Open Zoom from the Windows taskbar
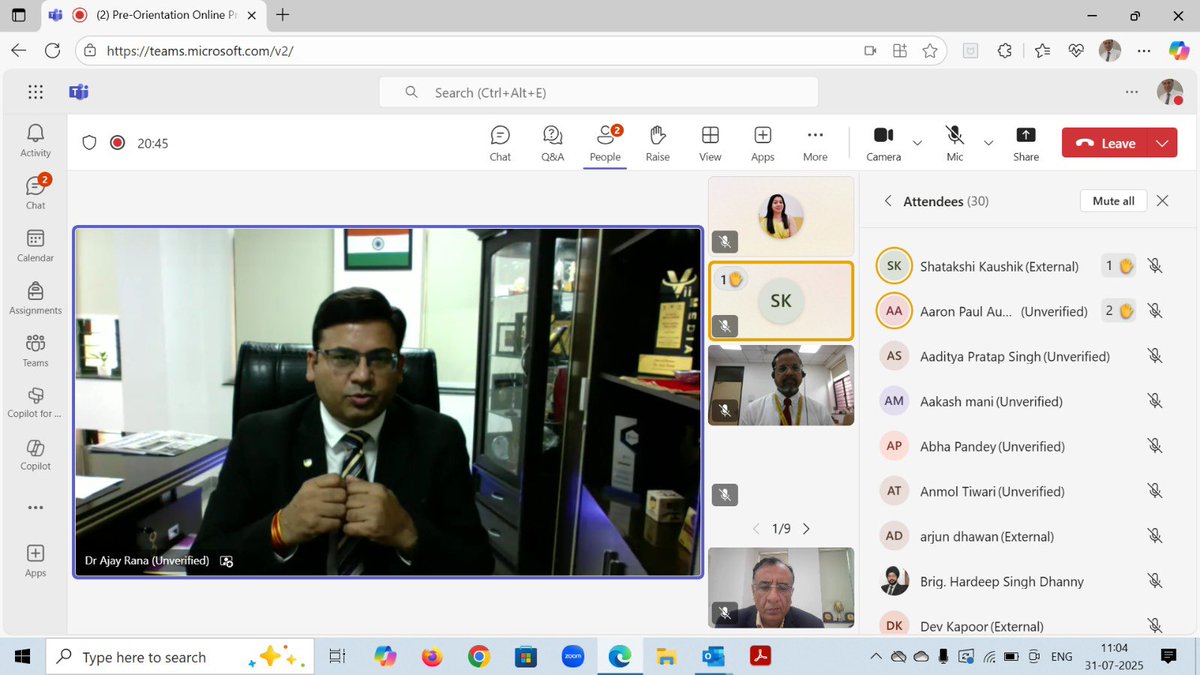 click(573, 657)
